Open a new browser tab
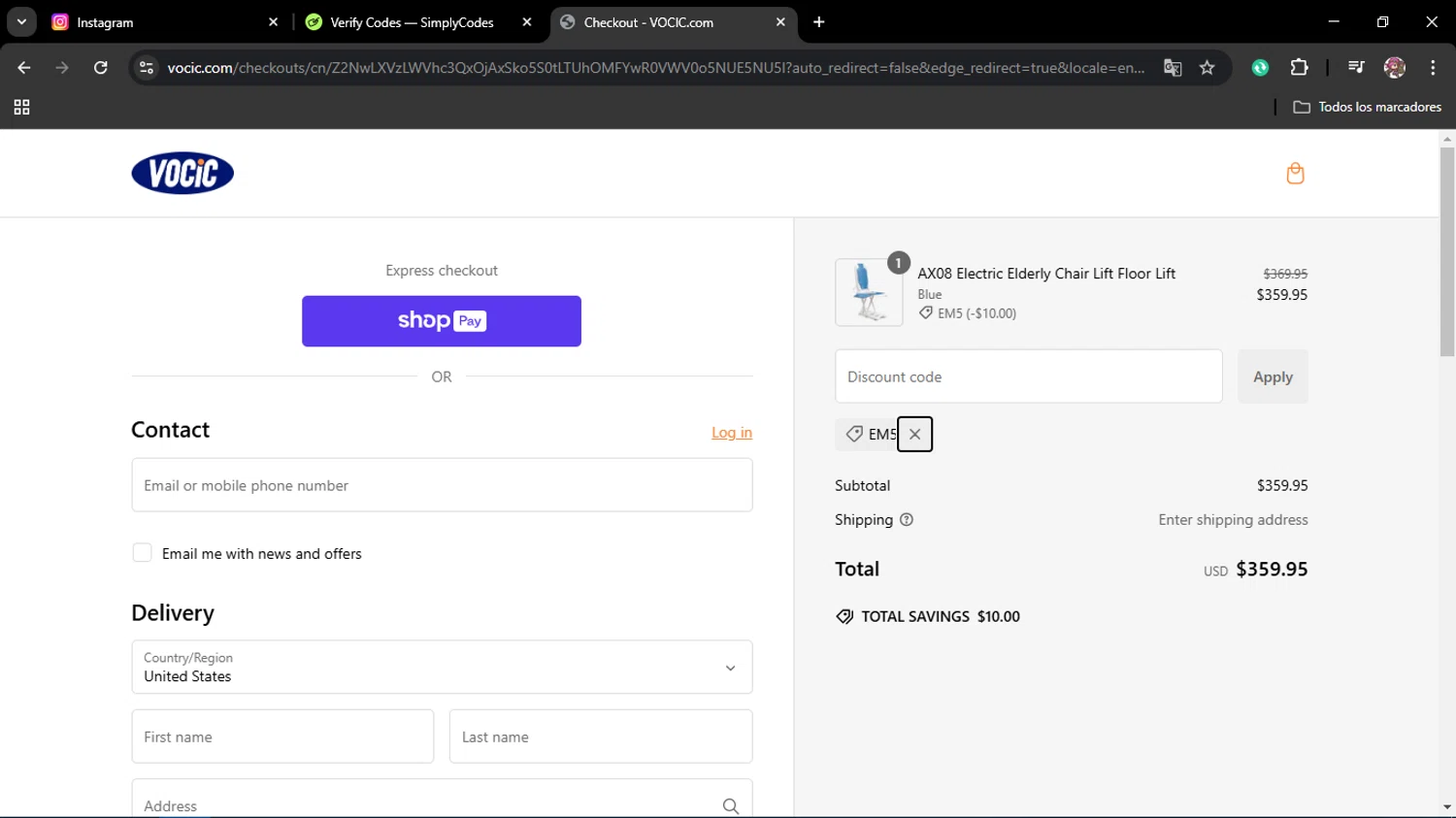This screenshot has width=1456, height=818. point(819,21)
